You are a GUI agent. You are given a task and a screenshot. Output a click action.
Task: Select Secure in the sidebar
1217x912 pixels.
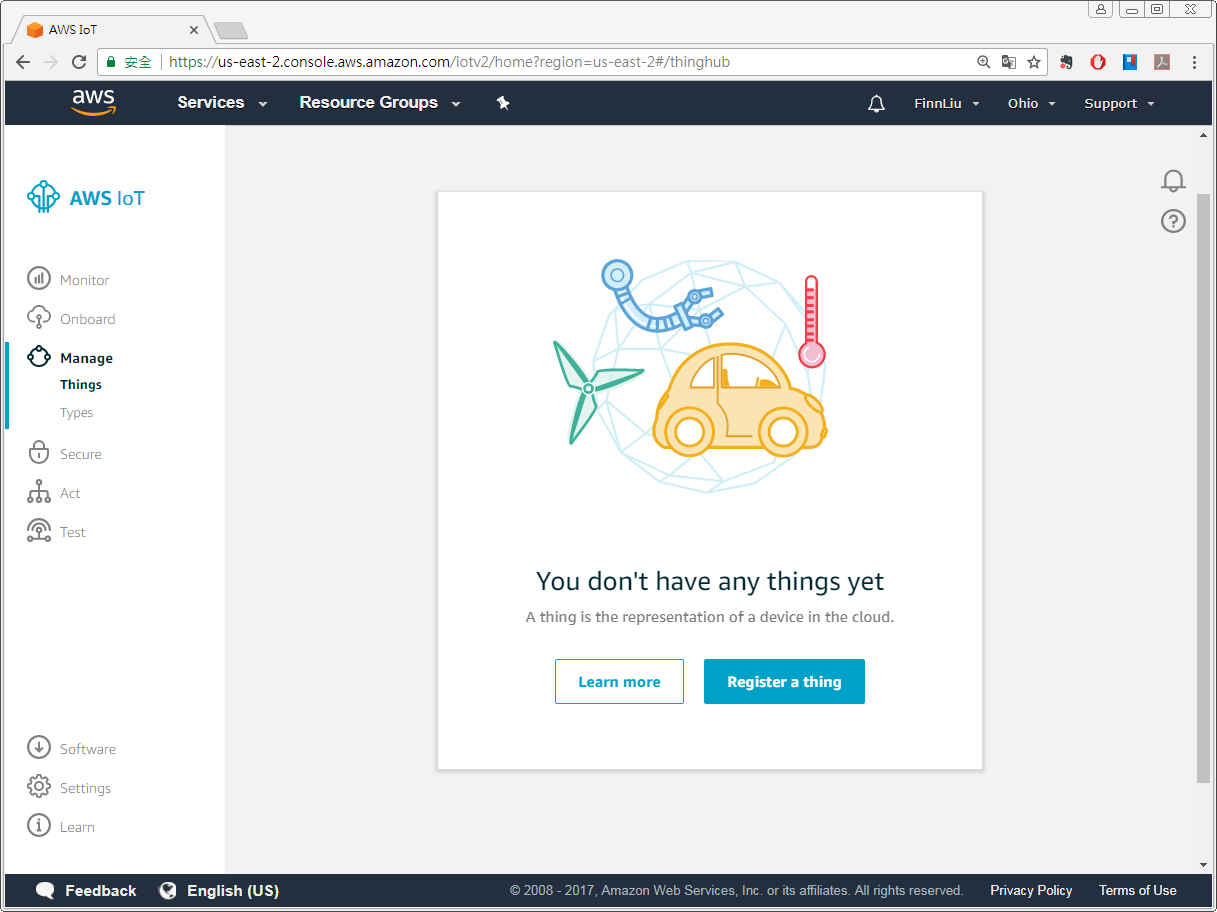(x=80, y=454)
